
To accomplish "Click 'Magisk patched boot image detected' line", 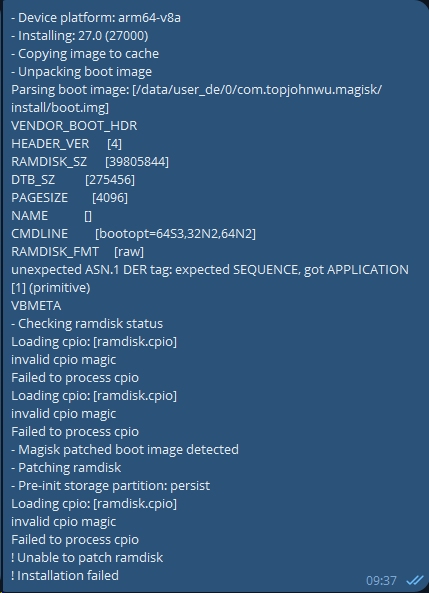I will coord(125,449).
